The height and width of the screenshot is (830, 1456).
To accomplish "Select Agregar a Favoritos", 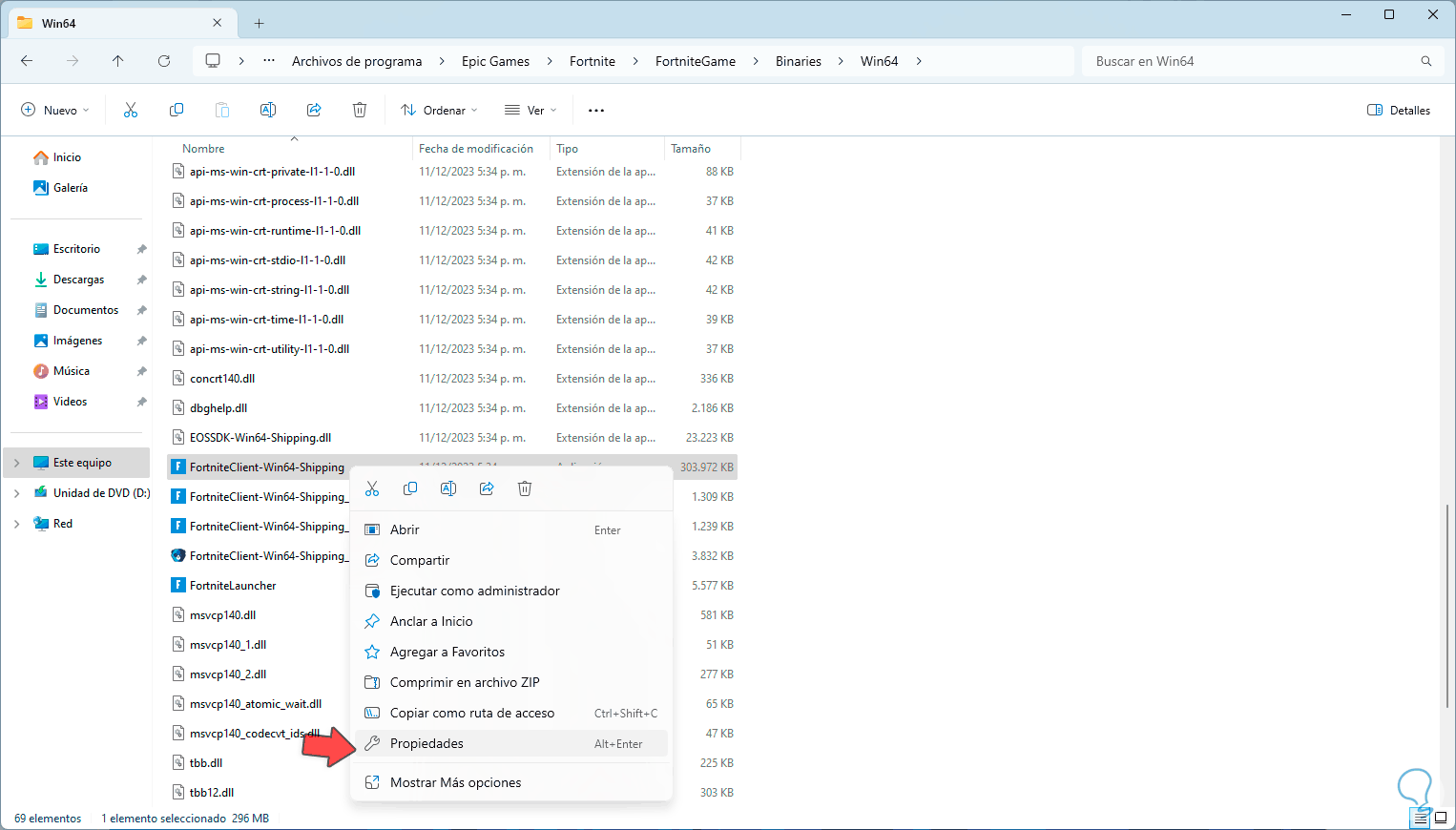I will (x=511, y=652).
